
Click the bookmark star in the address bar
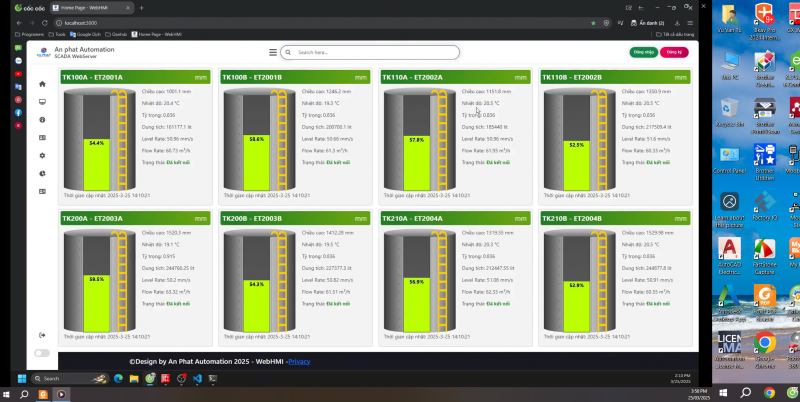pos(593,21)
